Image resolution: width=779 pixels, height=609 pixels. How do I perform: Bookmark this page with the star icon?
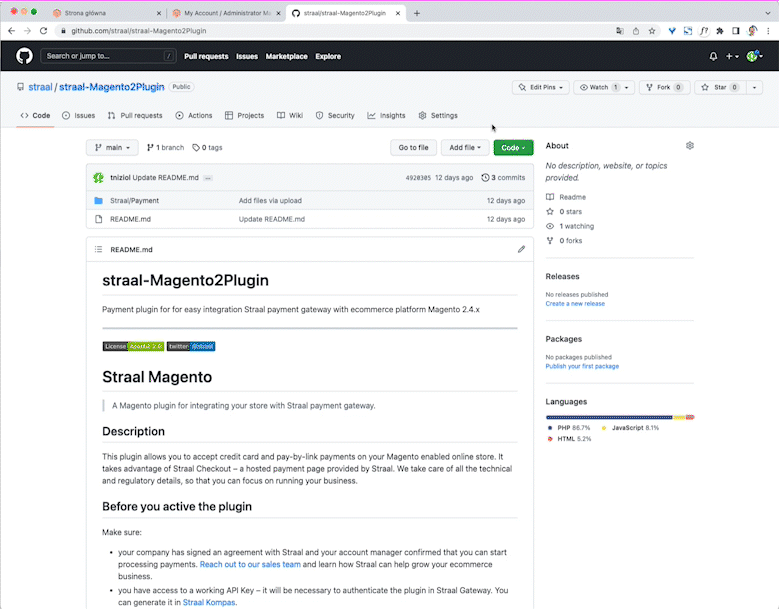651,31
